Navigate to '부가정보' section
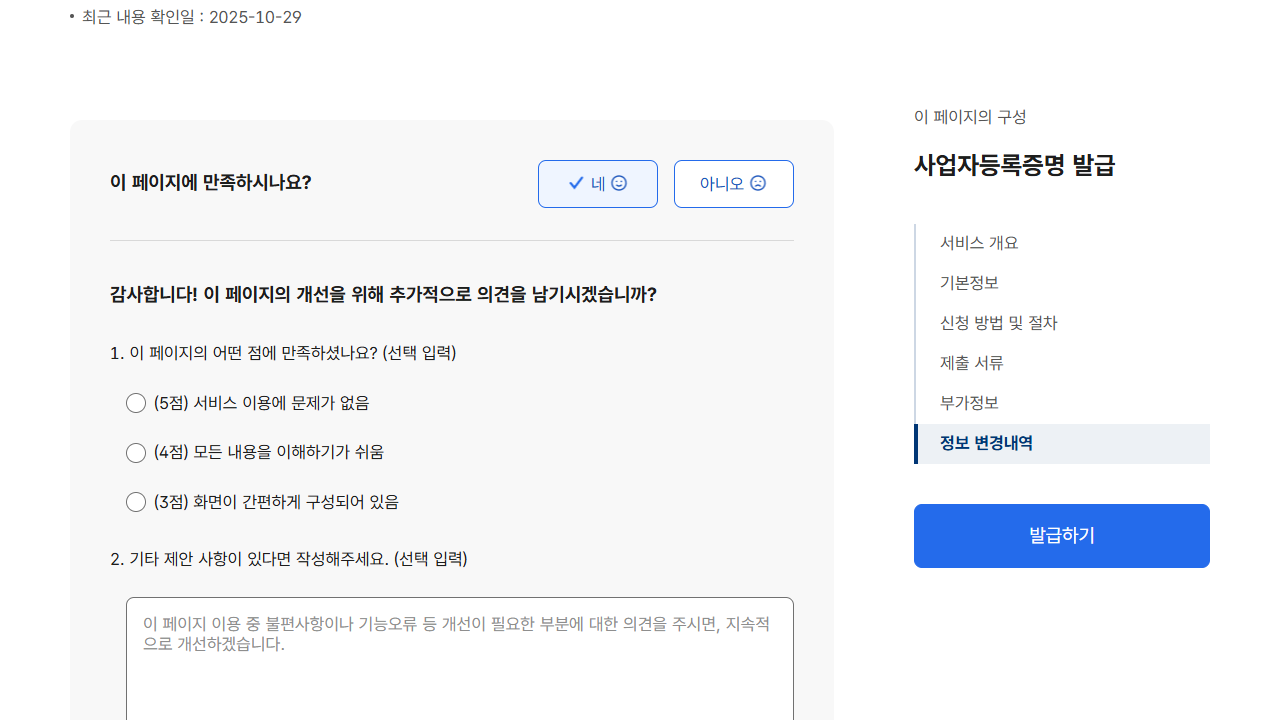The image size is (1280, 720). point(969,403)
